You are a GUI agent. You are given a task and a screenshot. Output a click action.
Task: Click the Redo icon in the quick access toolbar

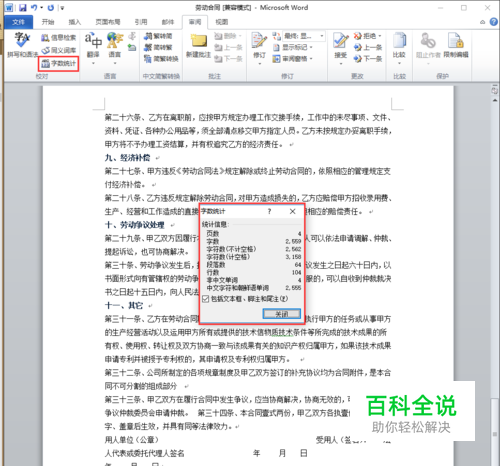point(50,7)
